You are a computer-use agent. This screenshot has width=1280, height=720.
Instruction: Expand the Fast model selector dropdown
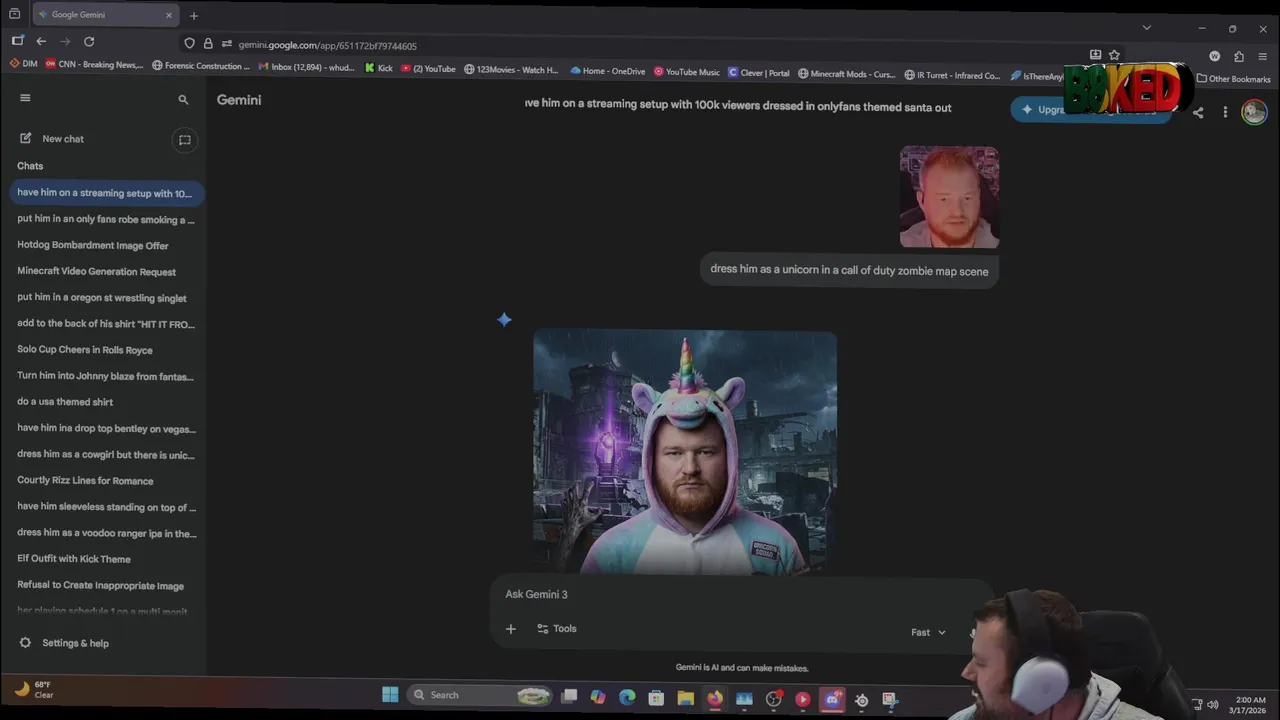[x=928, y=632]
